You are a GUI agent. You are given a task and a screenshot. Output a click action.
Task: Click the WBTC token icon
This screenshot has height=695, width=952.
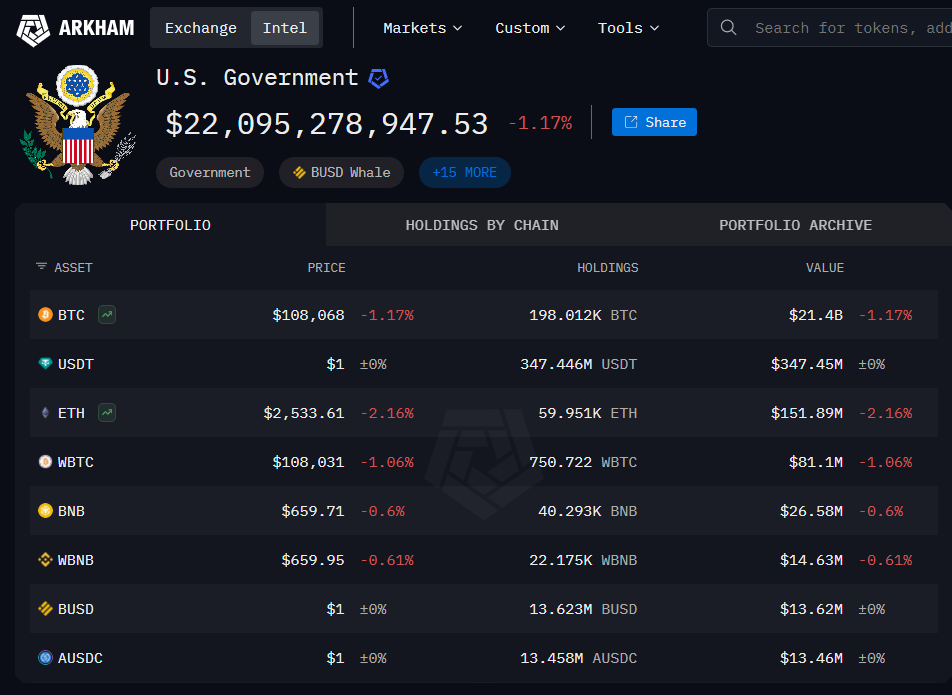46,462
